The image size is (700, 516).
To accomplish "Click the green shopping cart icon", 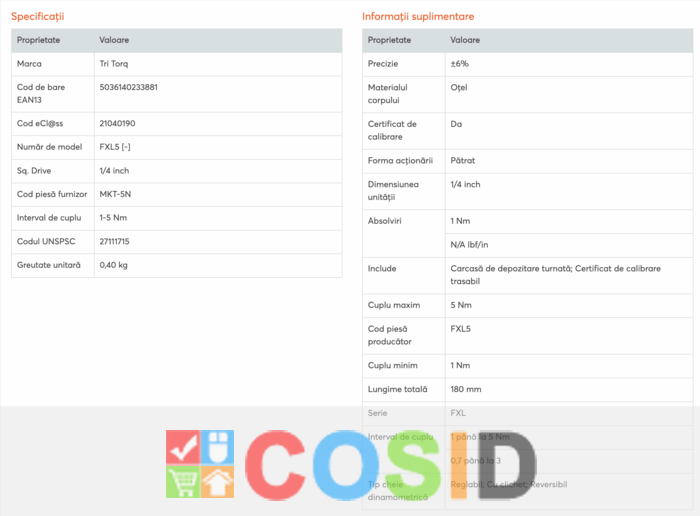I will click(183, 482).
